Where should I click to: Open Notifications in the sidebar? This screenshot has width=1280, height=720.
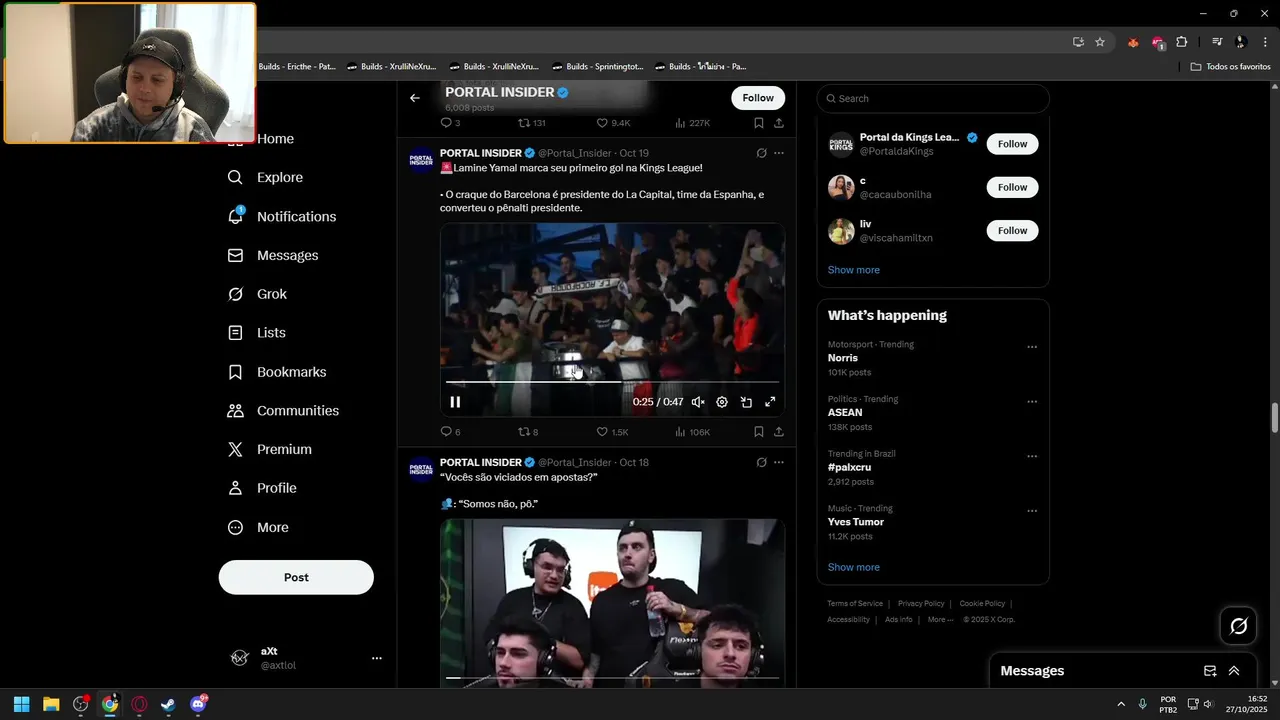point(282,216)
